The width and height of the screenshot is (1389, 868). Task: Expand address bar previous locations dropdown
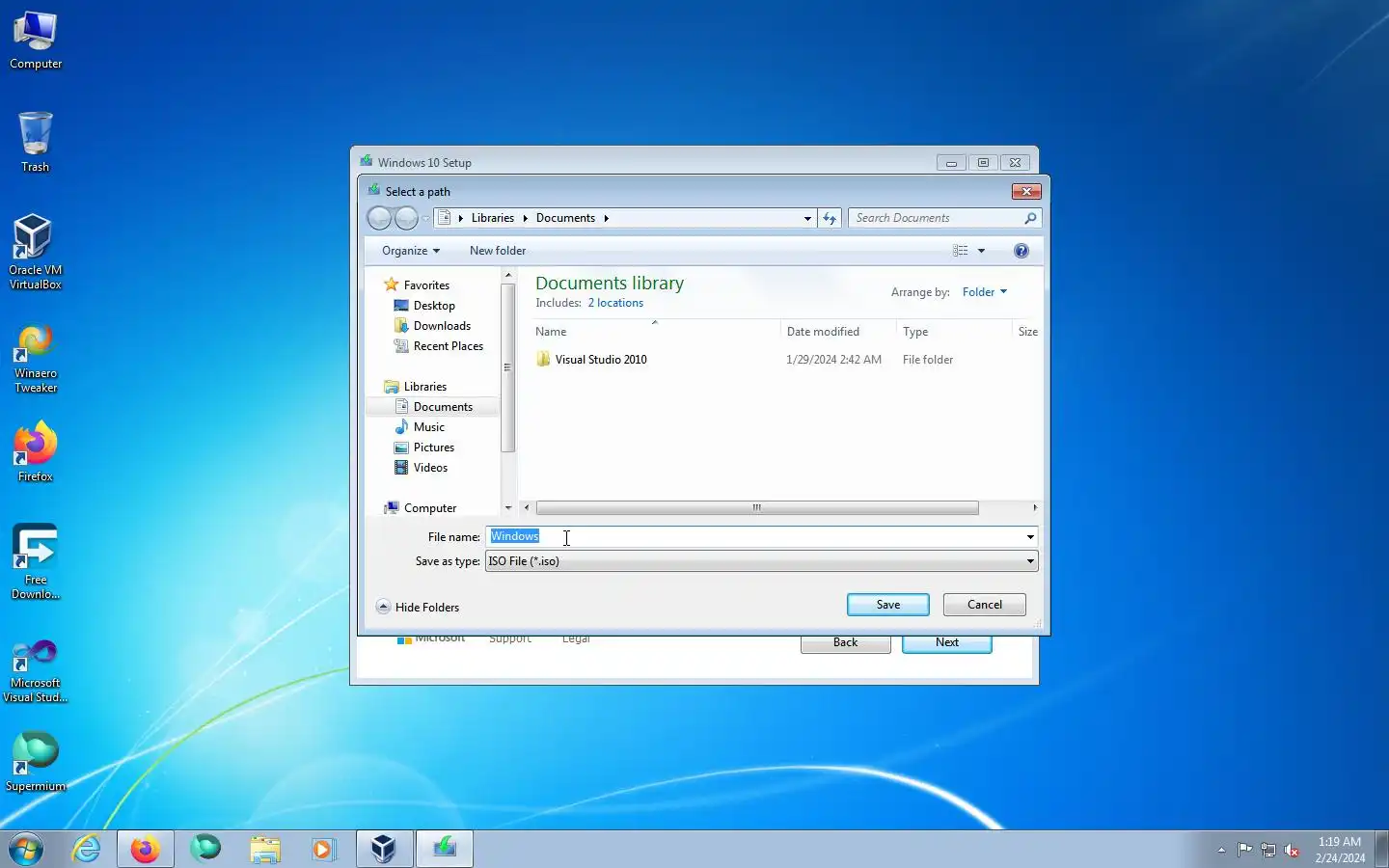click(x=807, y=219)
